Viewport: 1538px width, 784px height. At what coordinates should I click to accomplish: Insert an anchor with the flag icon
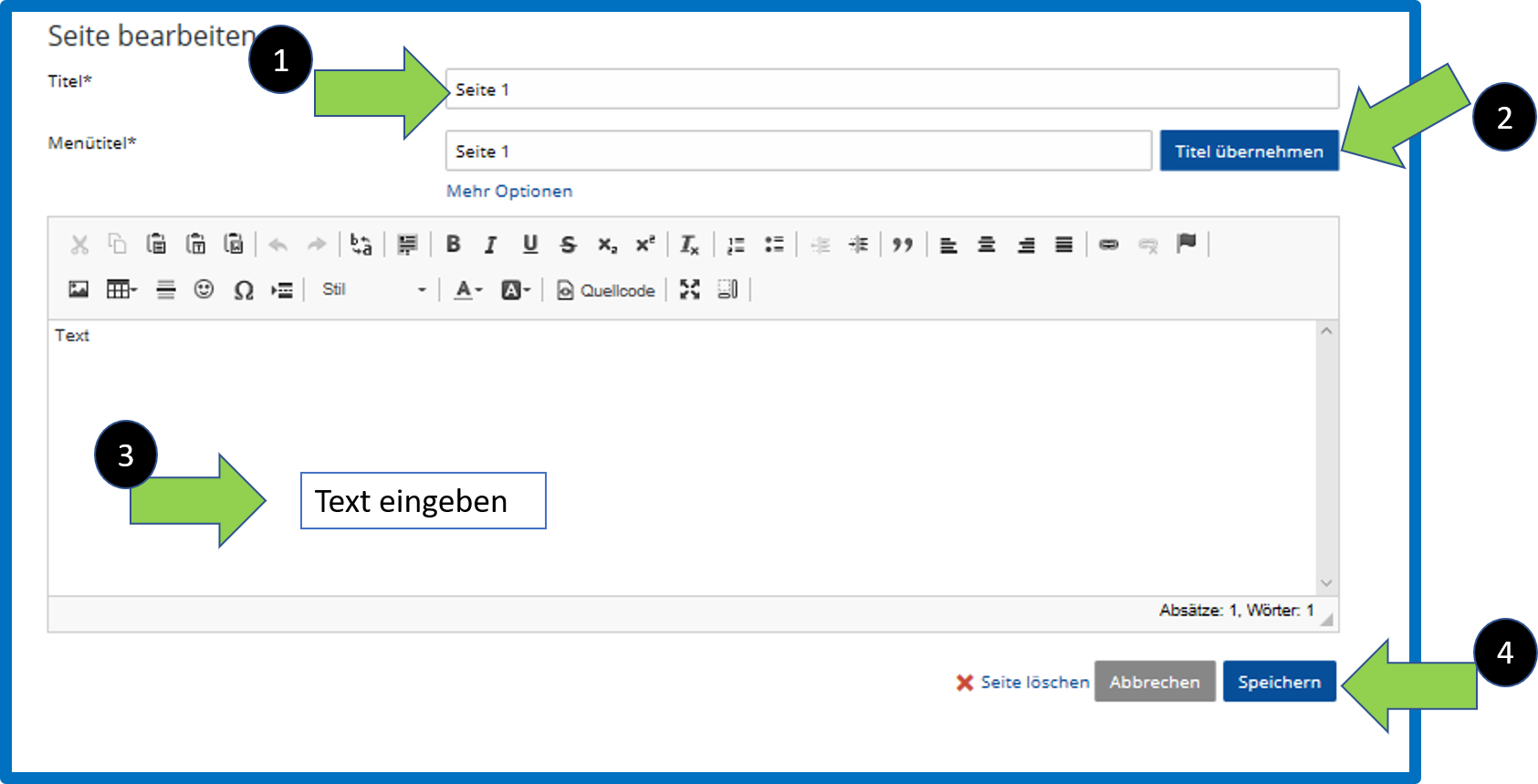point(1187,244)
